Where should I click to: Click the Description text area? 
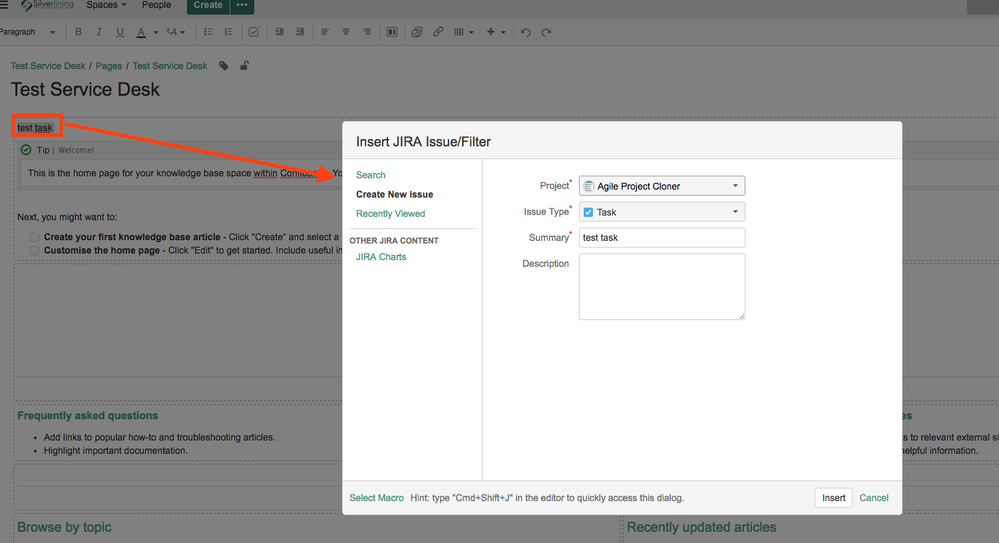(x=662, y=287)
